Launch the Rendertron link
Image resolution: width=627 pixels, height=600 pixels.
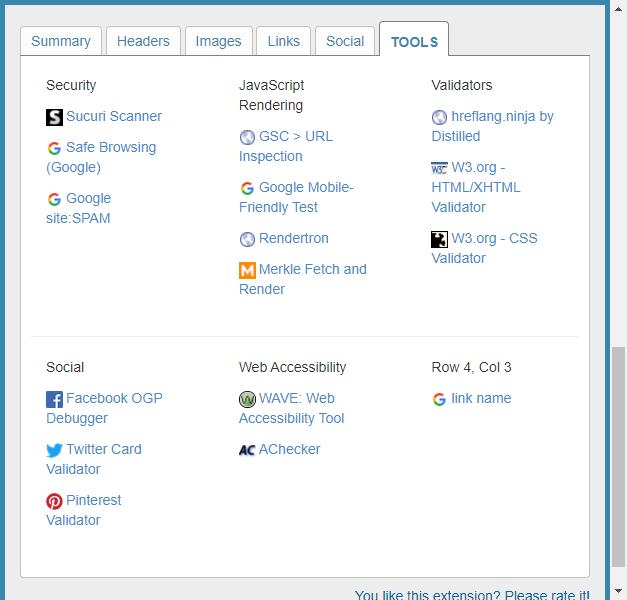pos(293,238)
